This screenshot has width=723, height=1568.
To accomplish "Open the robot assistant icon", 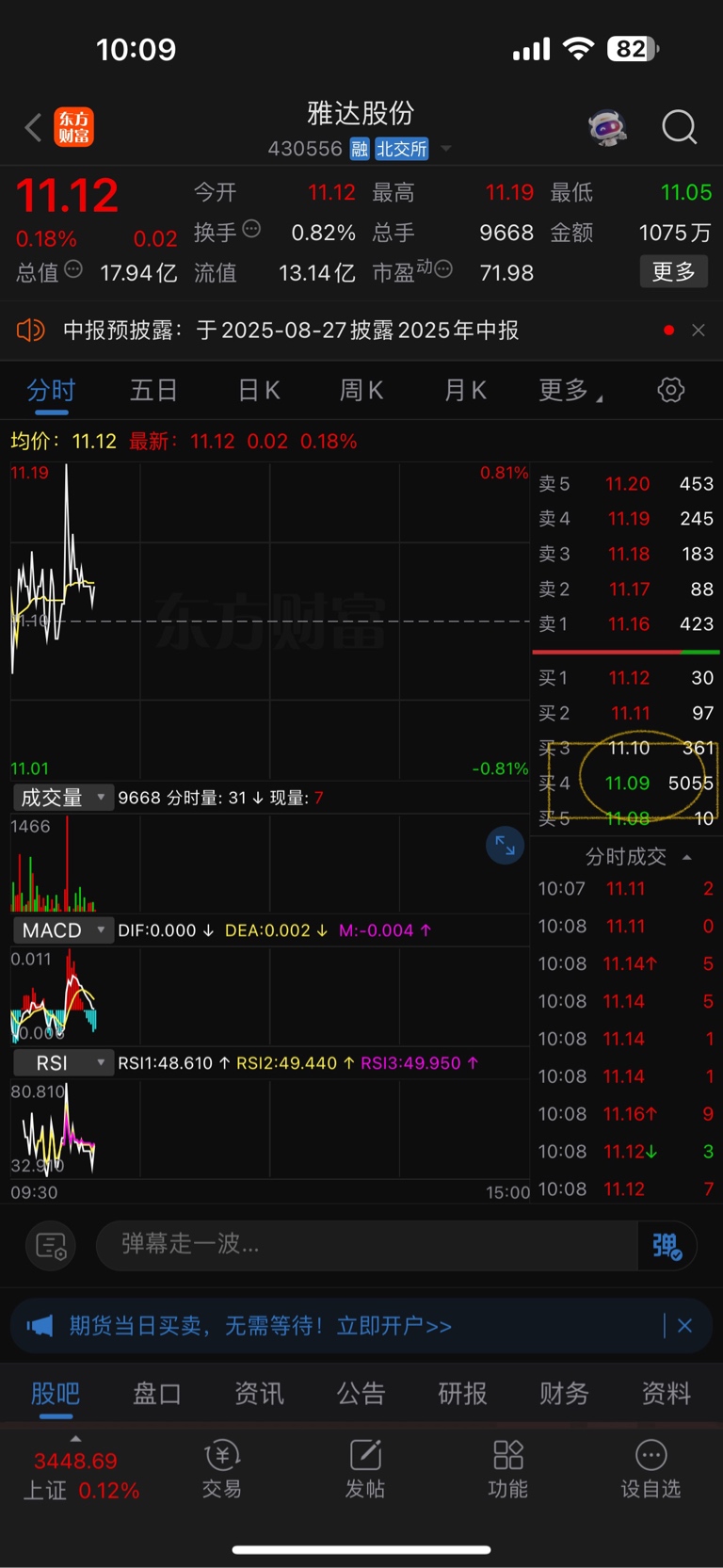I will tap(608, 127).
